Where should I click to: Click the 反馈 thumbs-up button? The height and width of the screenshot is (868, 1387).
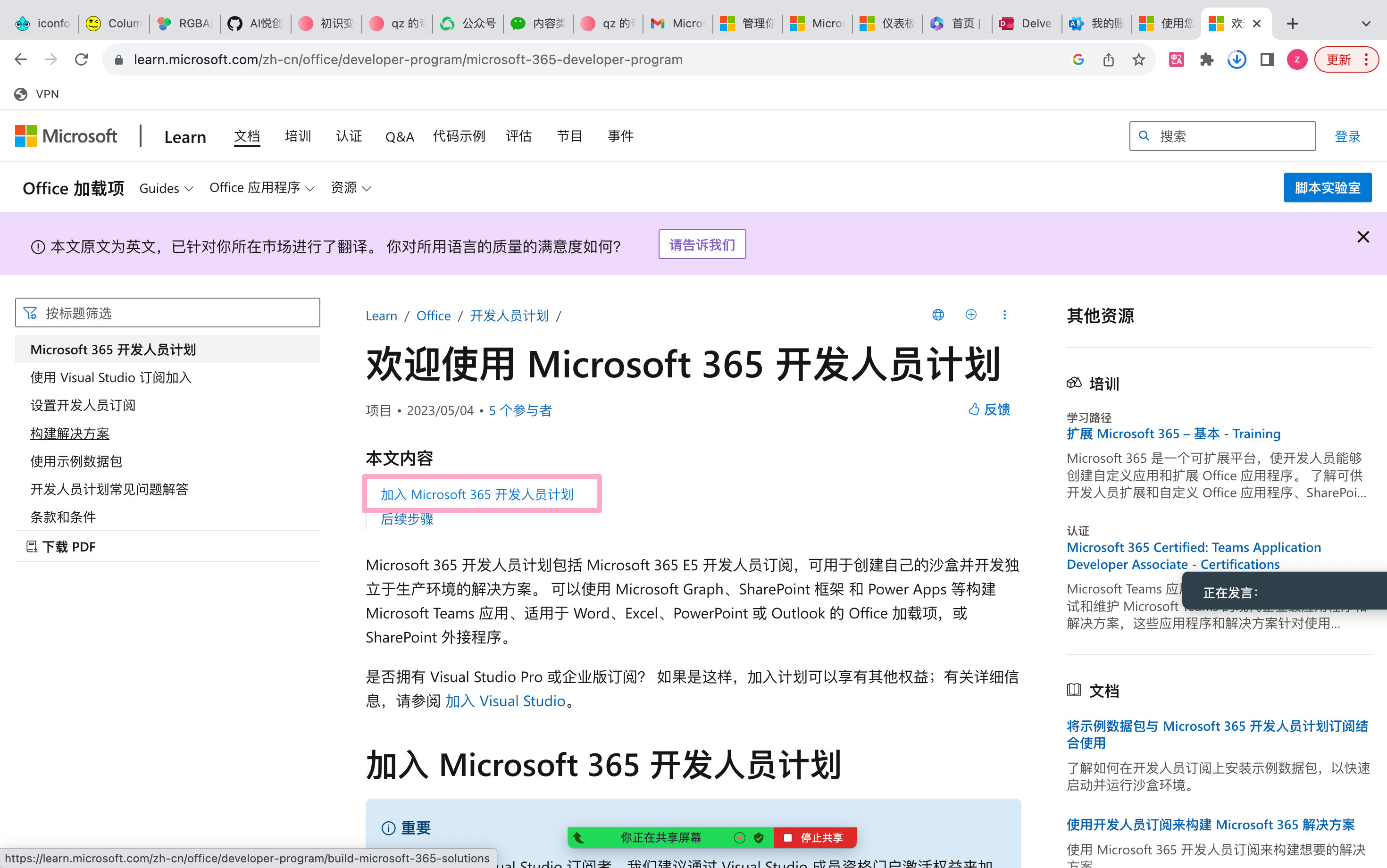(989, 409)
